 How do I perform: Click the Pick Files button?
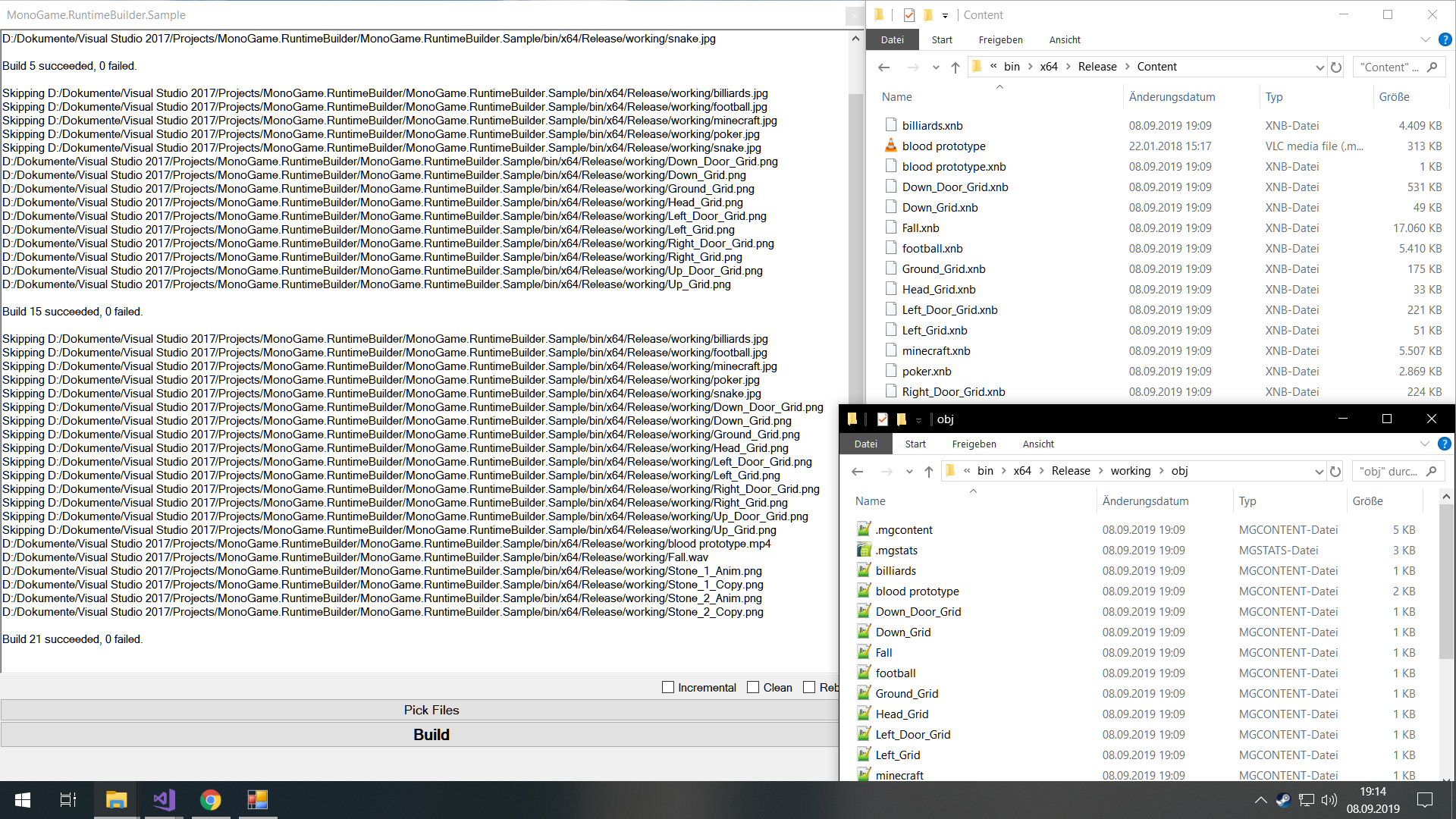coord(431,710)
